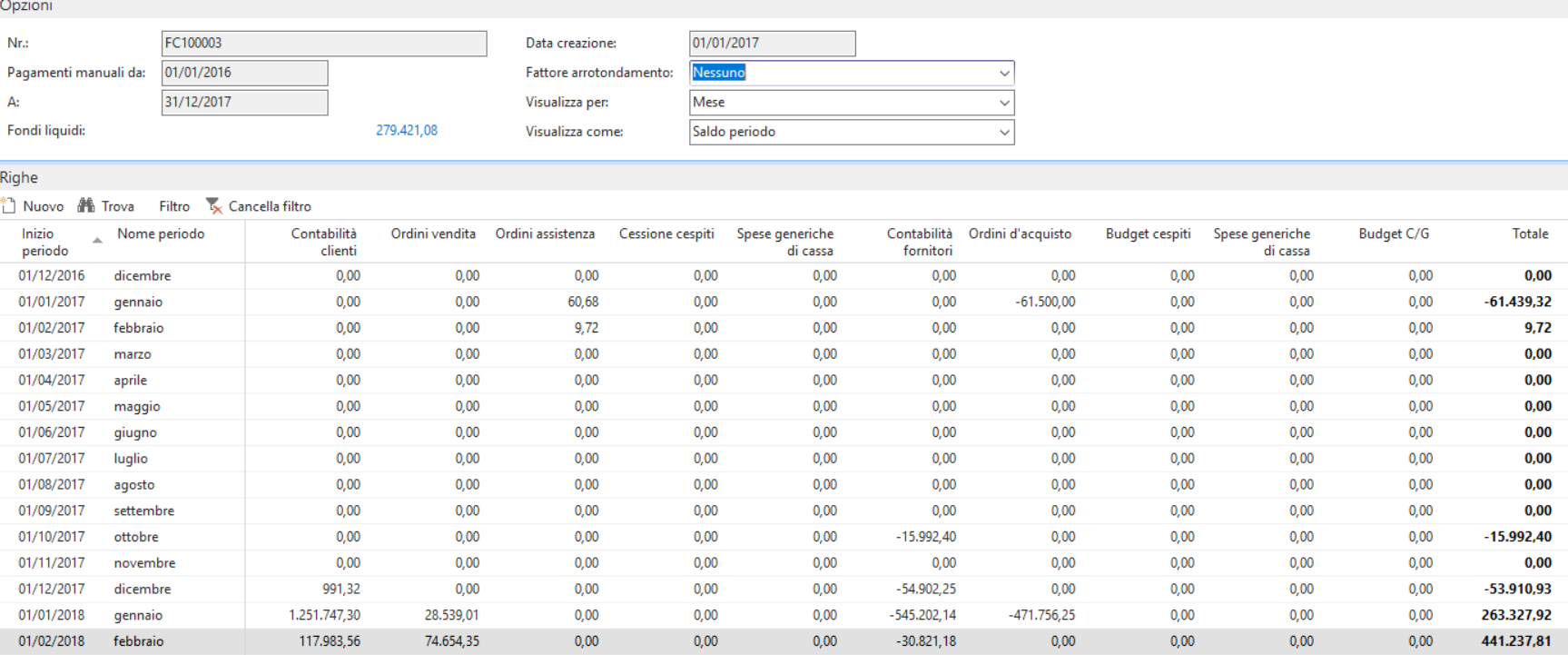The height and width of the screenshot is (655, 1568).
Task: Select the maggio row
Action: 784,406
